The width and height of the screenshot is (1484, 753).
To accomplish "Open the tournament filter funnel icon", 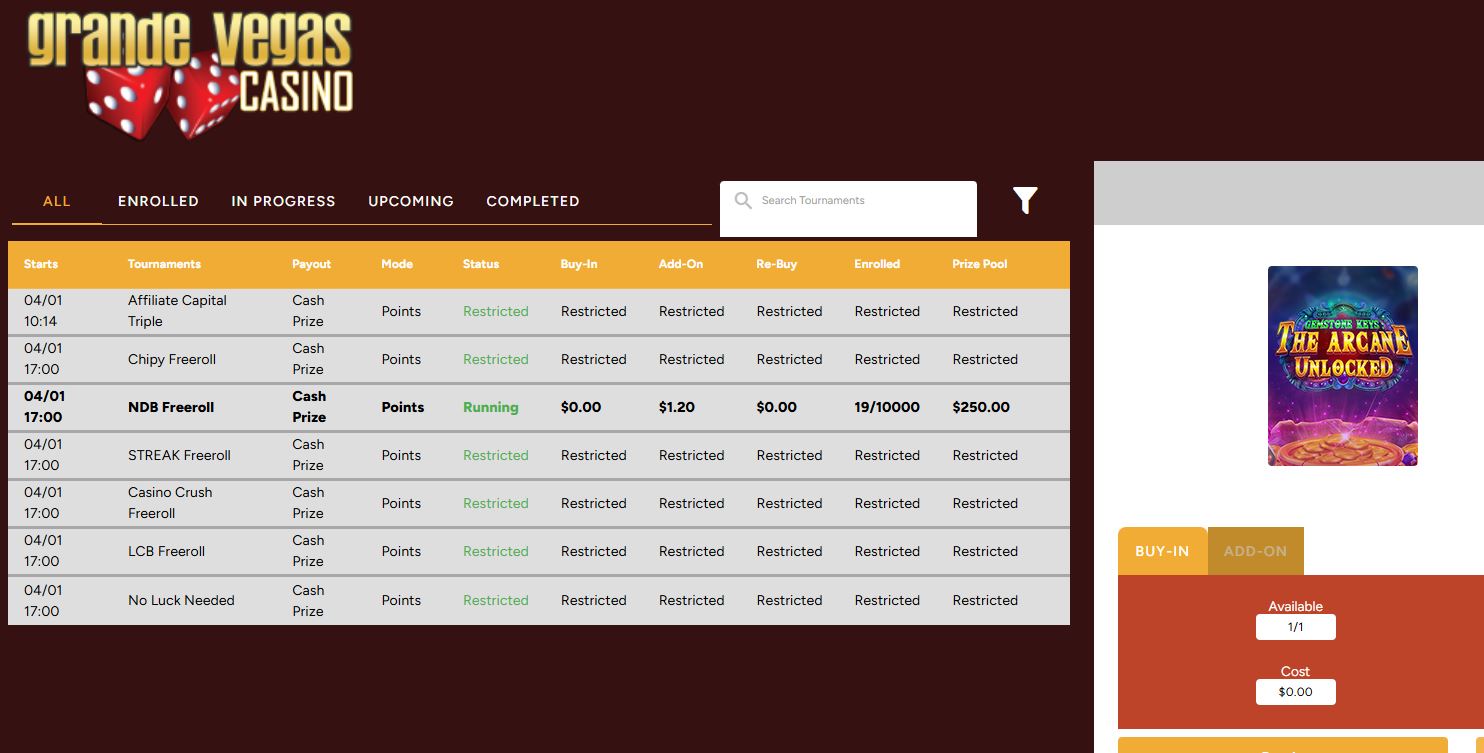I will coord(1025,201).
